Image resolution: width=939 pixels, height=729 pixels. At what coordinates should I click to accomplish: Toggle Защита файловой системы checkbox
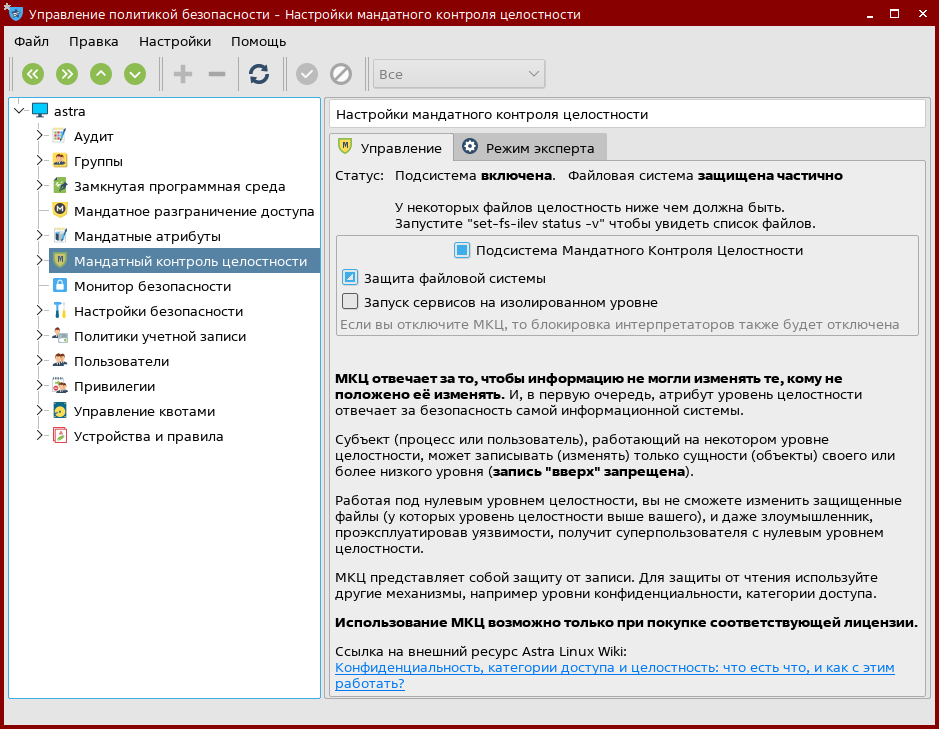click(350, 278)
